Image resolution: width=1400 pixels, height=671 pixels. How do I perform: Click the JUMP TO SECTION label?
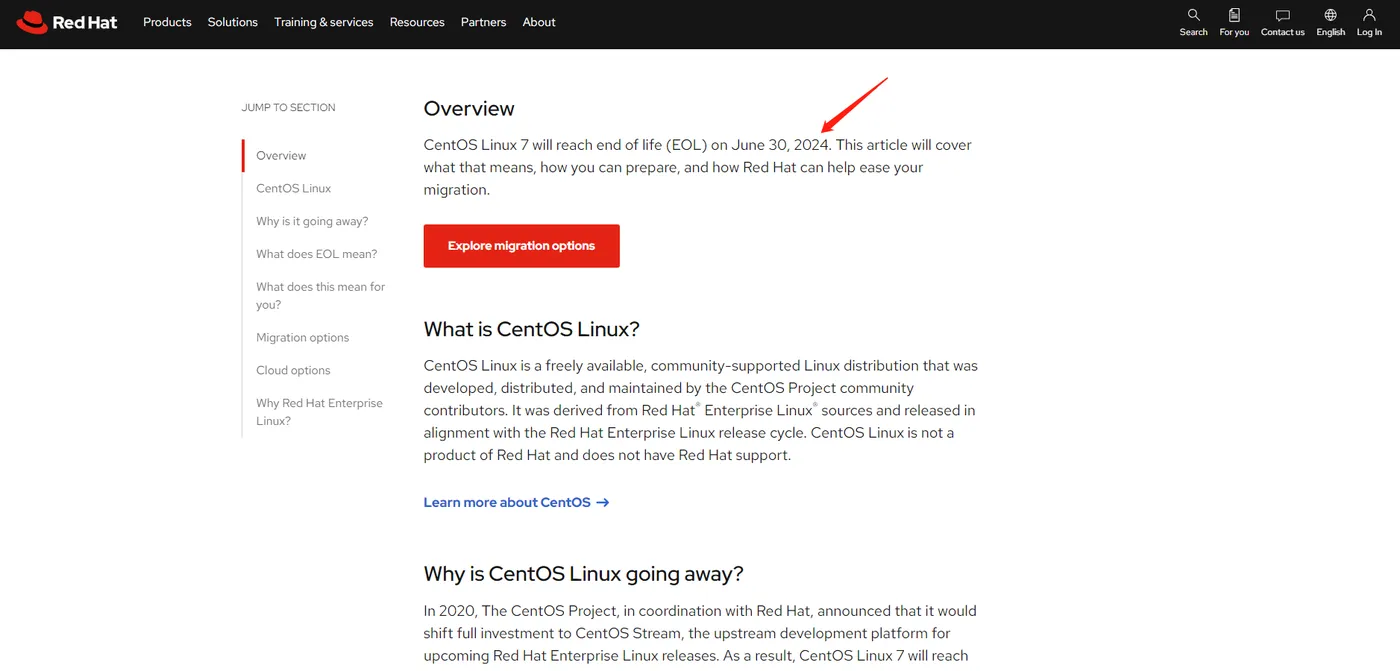coord(288,107)
